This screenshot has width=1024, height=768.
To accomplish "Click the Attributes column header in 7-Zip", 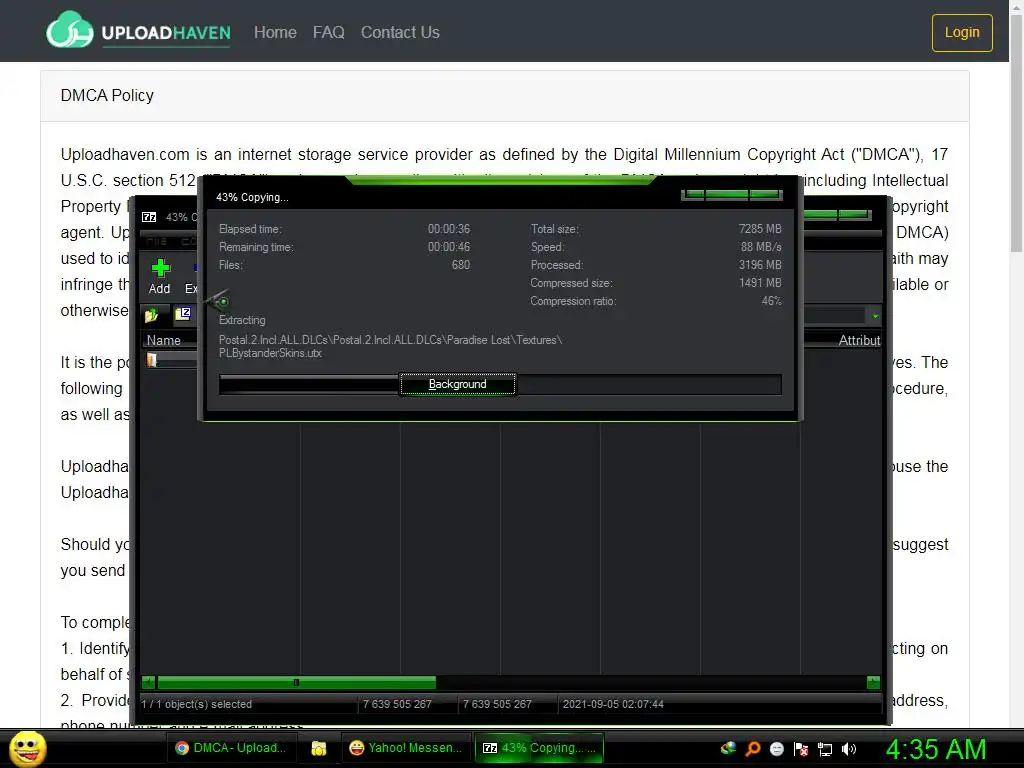I will coord(859,340).
